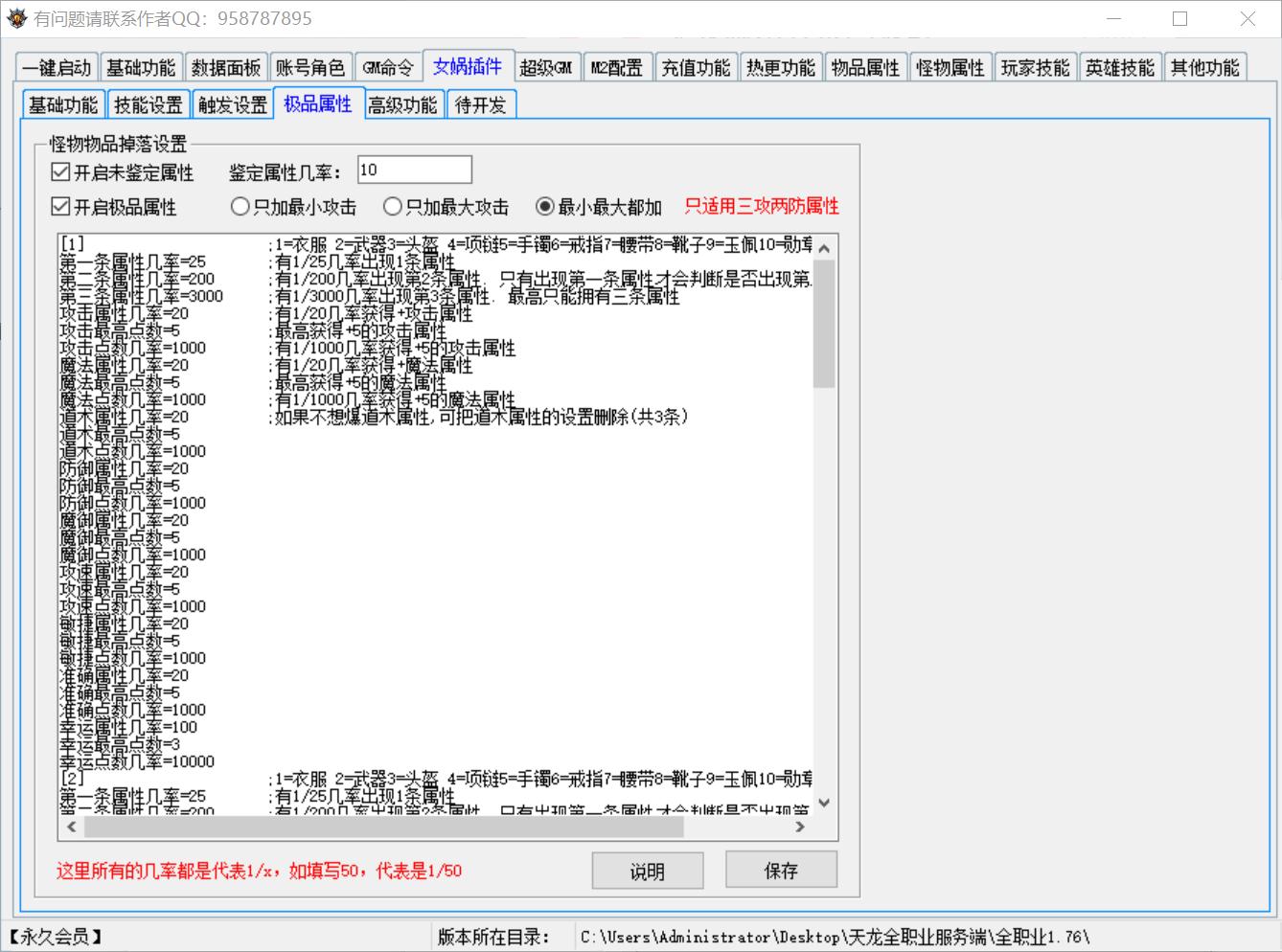Click the 魔御点数几率=1000 line
This screenshot has width=1282, height=952.
point(132,555)
